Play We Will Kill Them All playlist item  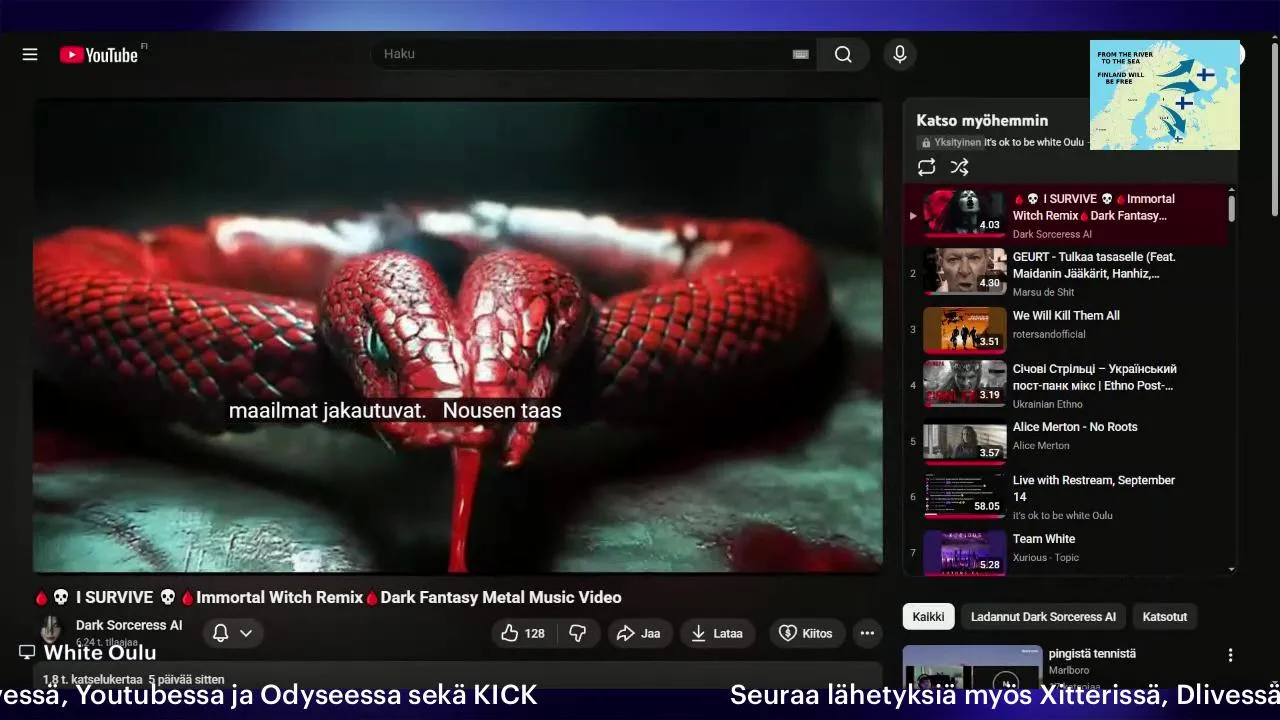[1064, 329]
